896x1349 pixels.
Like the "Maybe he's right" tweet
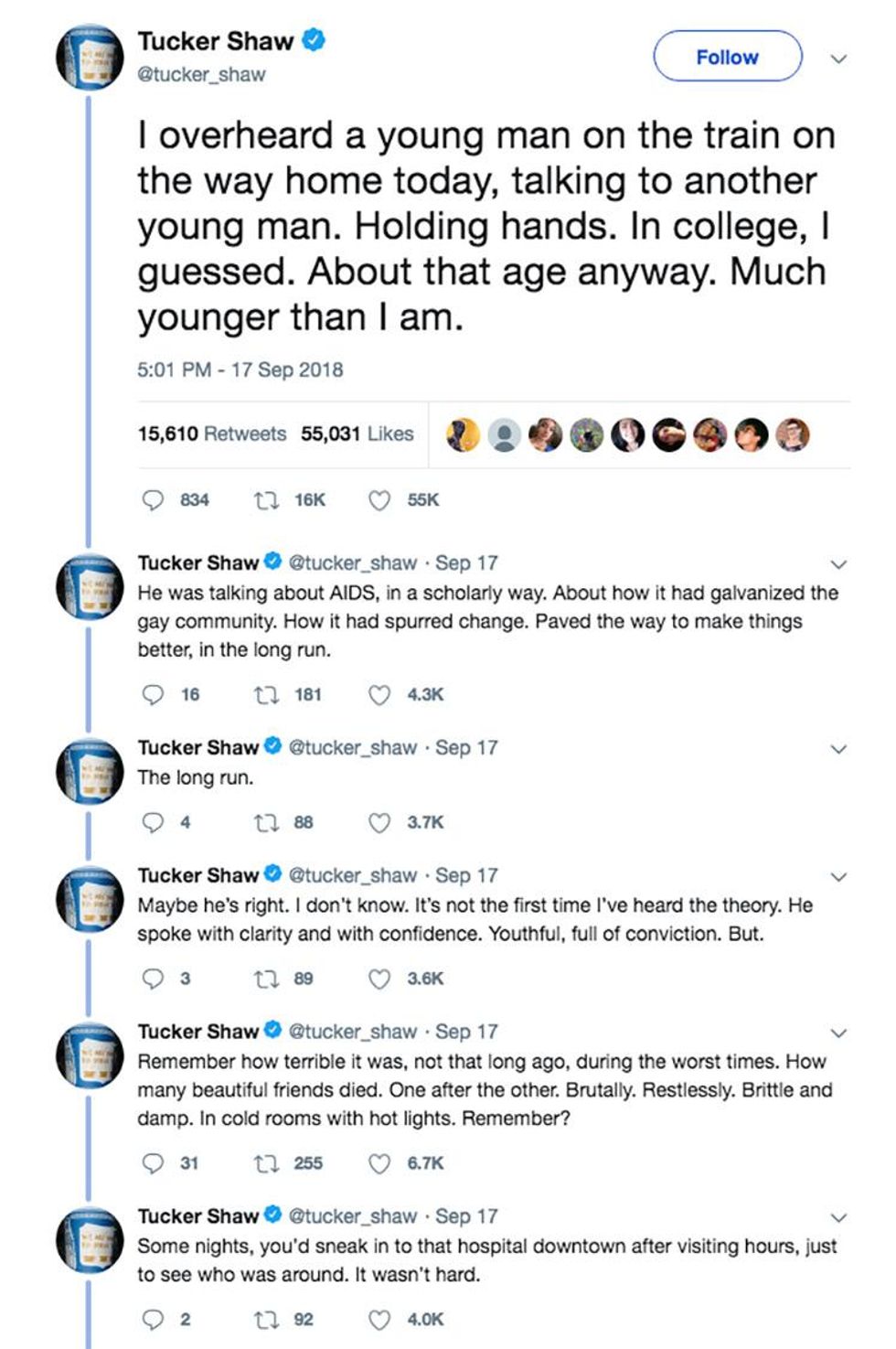click(379, 980)
